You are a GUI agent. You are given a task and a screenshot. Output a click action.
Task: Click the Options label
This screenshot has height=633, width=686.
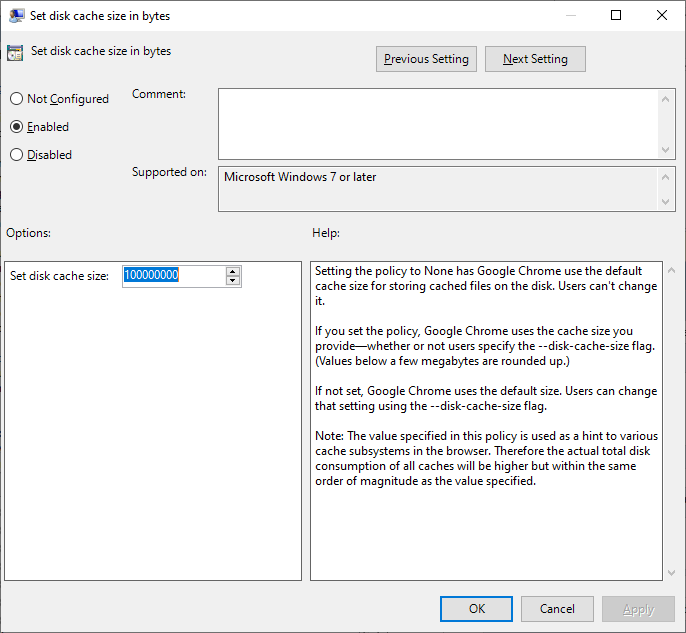28,233
